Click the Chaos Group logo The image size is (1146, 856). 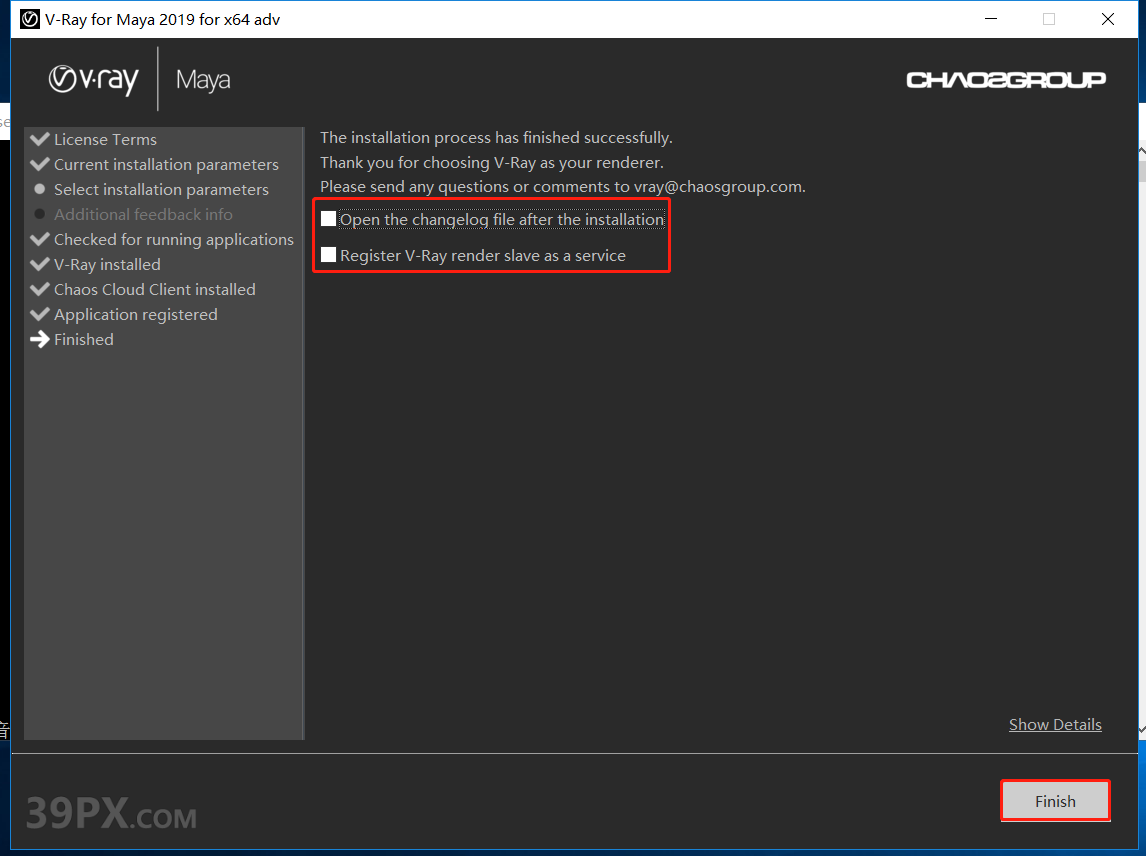(x=1006, y=79)
